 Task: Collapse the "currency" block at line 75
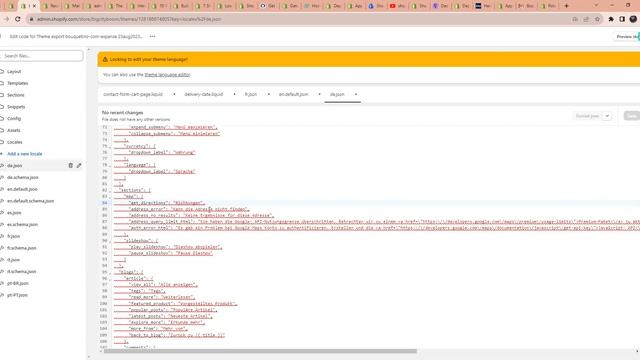point(110,147)
